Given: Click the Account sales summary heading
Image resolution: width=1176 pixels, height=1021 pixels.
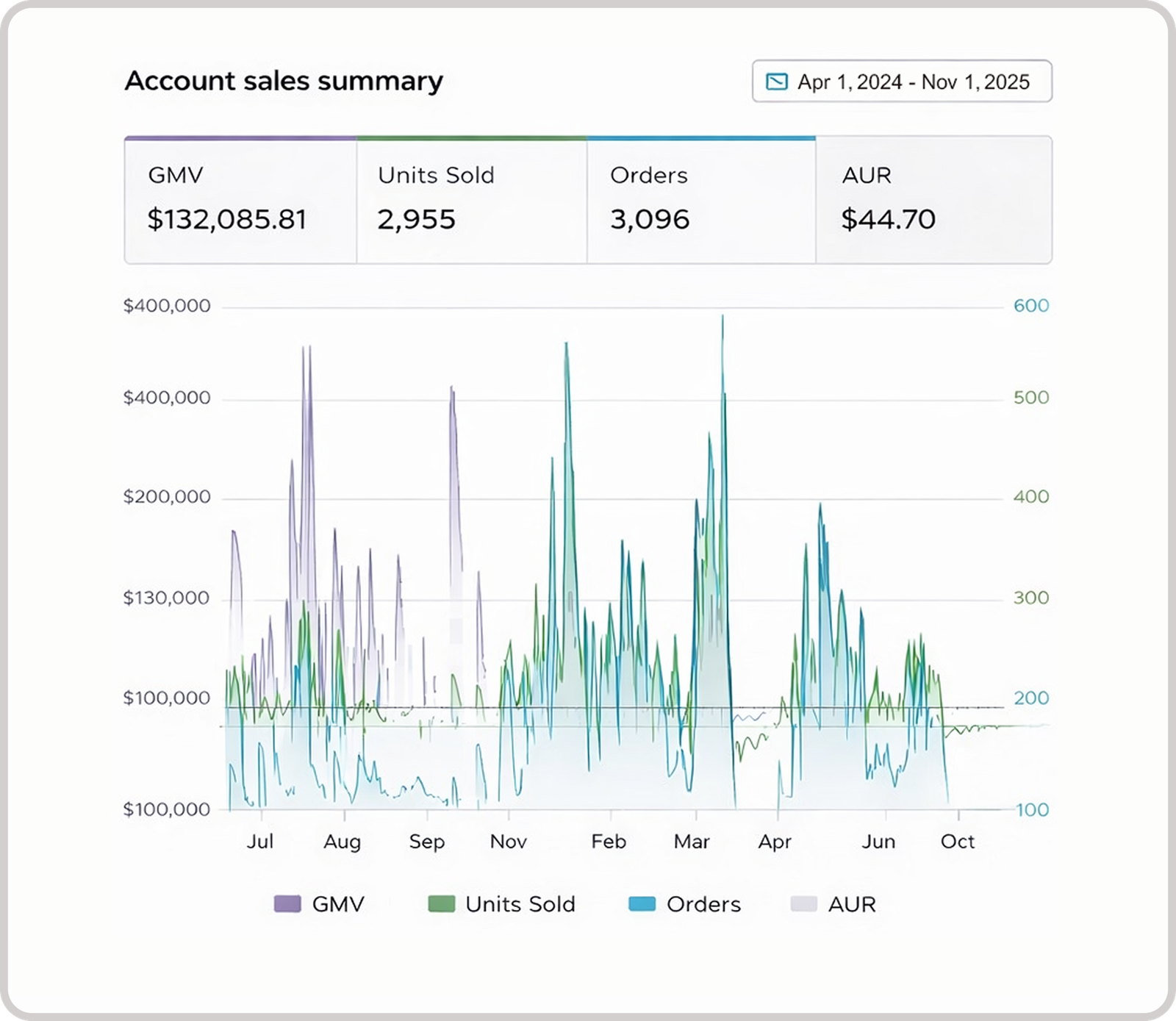Looking at the screenshot, I should click(284, 81).
